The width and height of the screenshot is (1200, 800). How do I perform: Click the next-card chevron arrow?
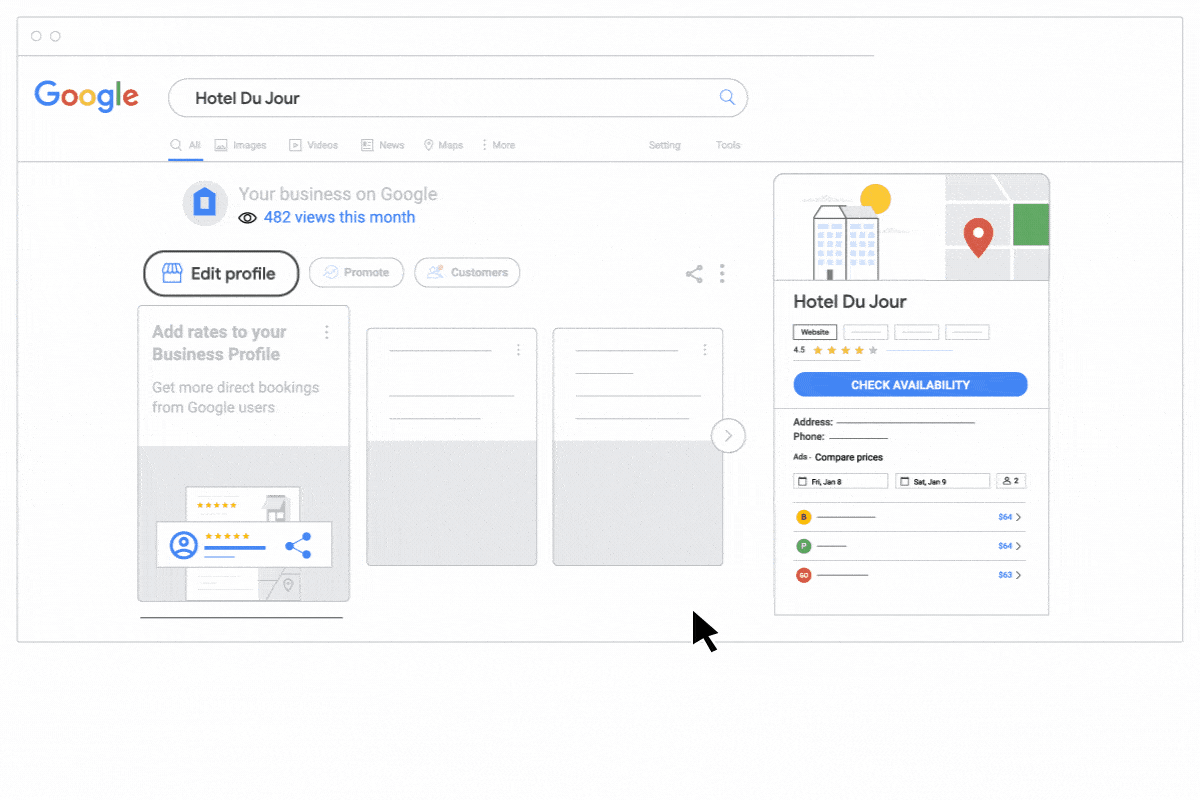tap(728, 435)
